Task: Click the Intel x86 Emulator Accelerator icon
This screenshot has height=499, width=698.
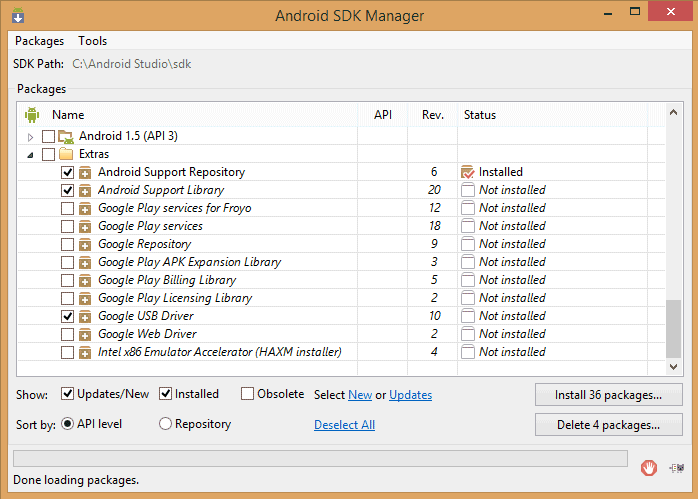Action: click(85, 353)
